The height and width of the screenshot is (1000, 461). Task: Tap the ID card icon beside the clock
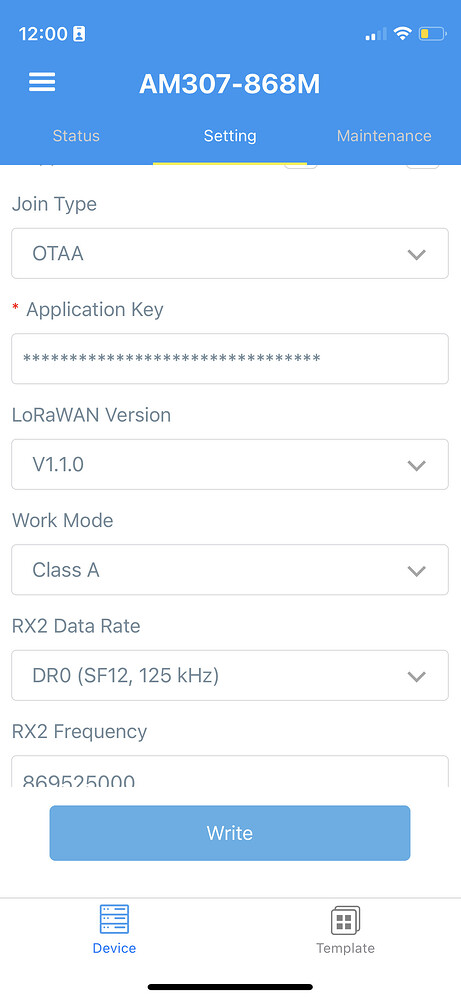tap(79, 34)
